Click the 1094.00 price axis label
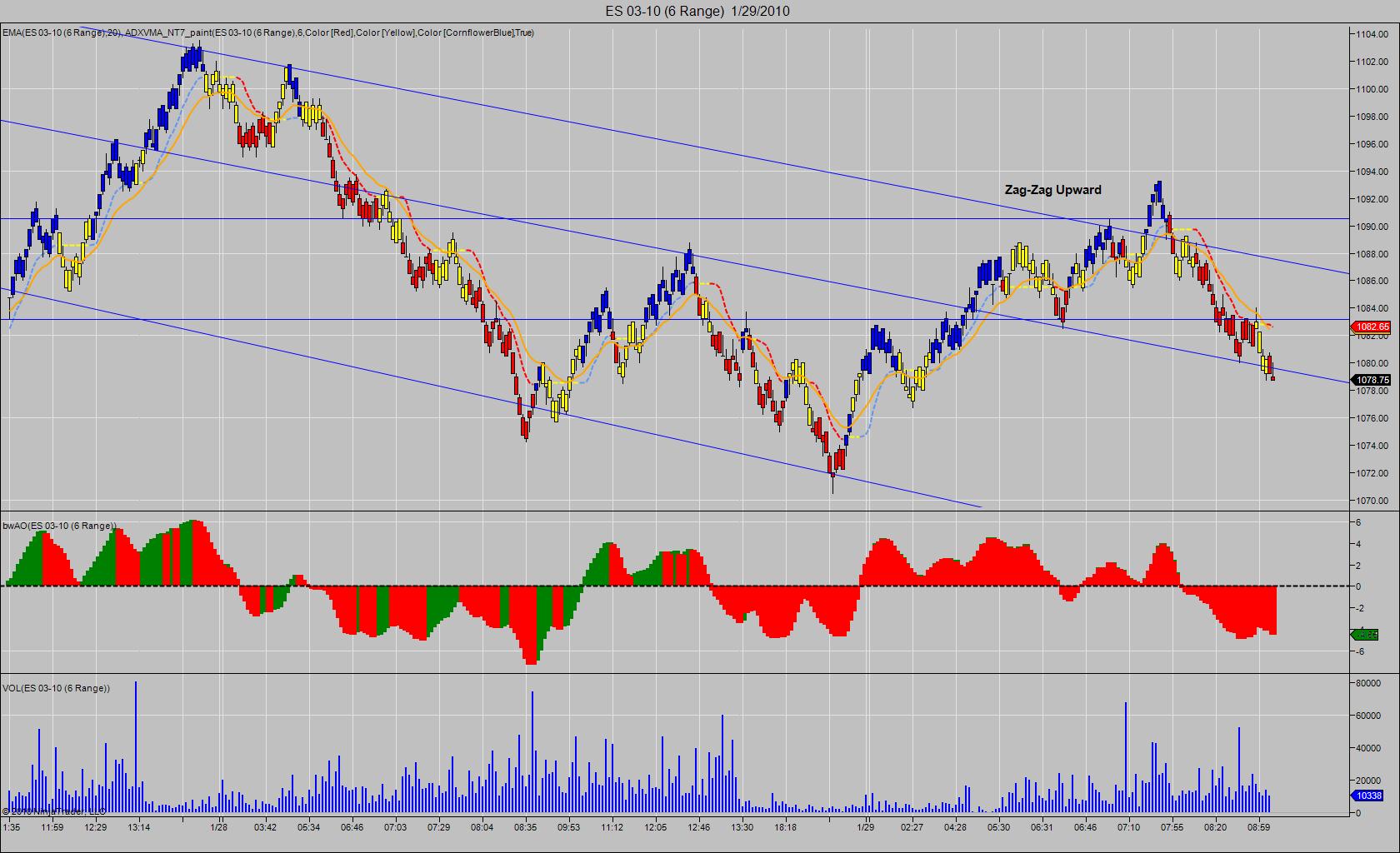This screenshot has width=1400, height=853. point(1372,172)
